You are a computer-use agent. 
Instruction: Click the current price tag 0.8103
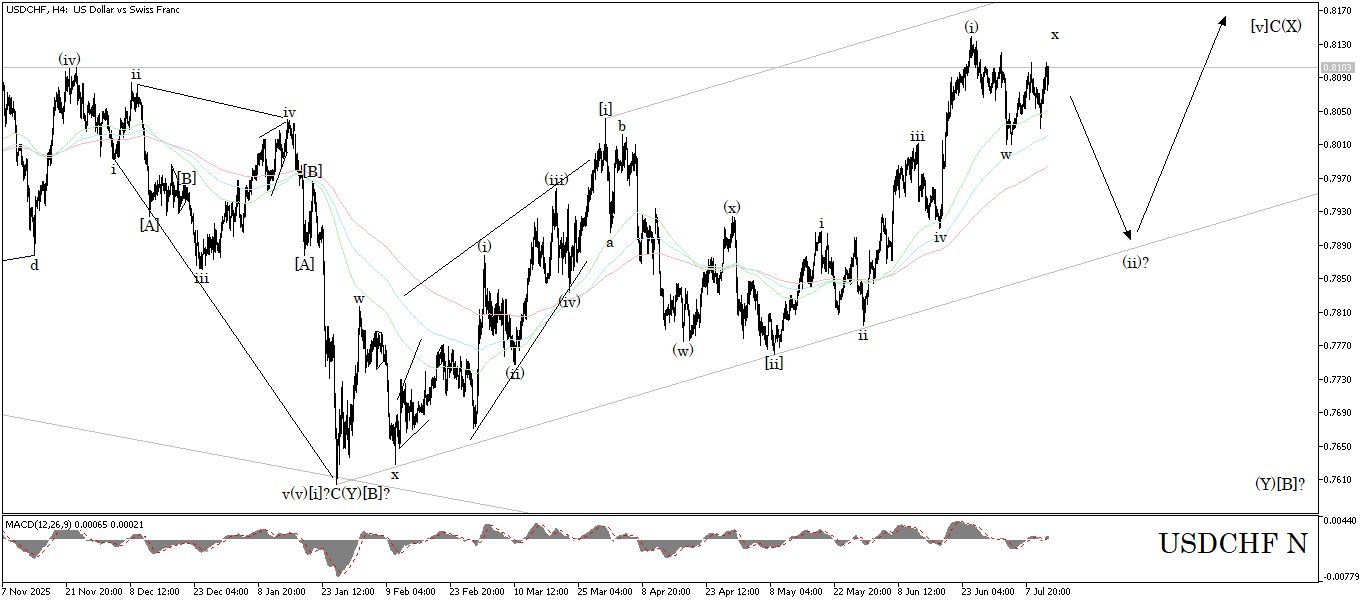(x=1338, y=68)
